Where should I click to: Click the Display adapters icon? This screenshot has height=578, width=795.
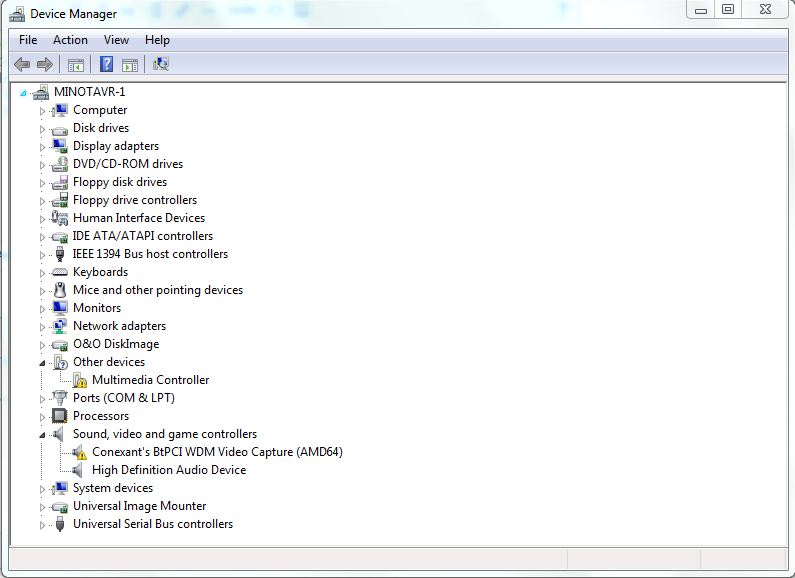pyautogui.click(x=59, y=146)
